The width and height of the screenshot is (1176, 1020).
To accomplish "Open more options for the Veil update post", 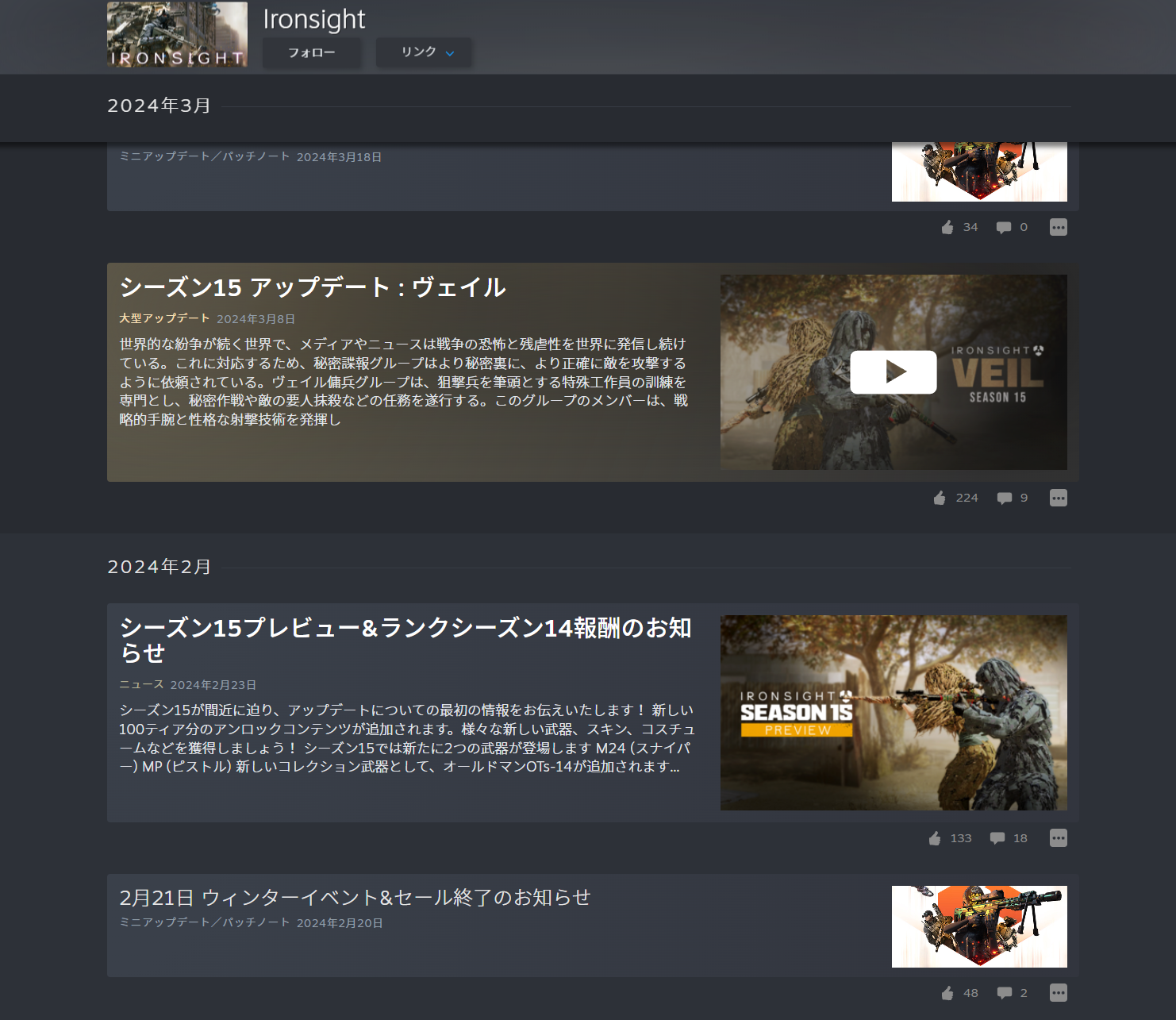I will point(1058,498).
